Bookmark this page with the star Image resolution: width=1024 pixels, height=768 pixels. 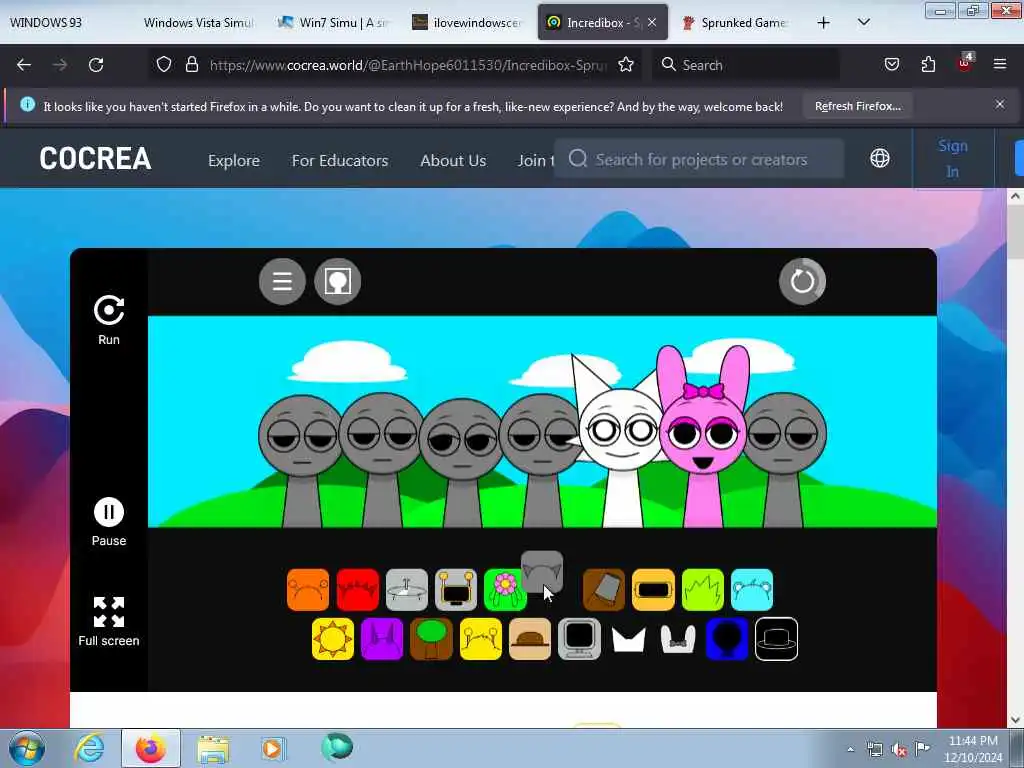coord(626,65)
